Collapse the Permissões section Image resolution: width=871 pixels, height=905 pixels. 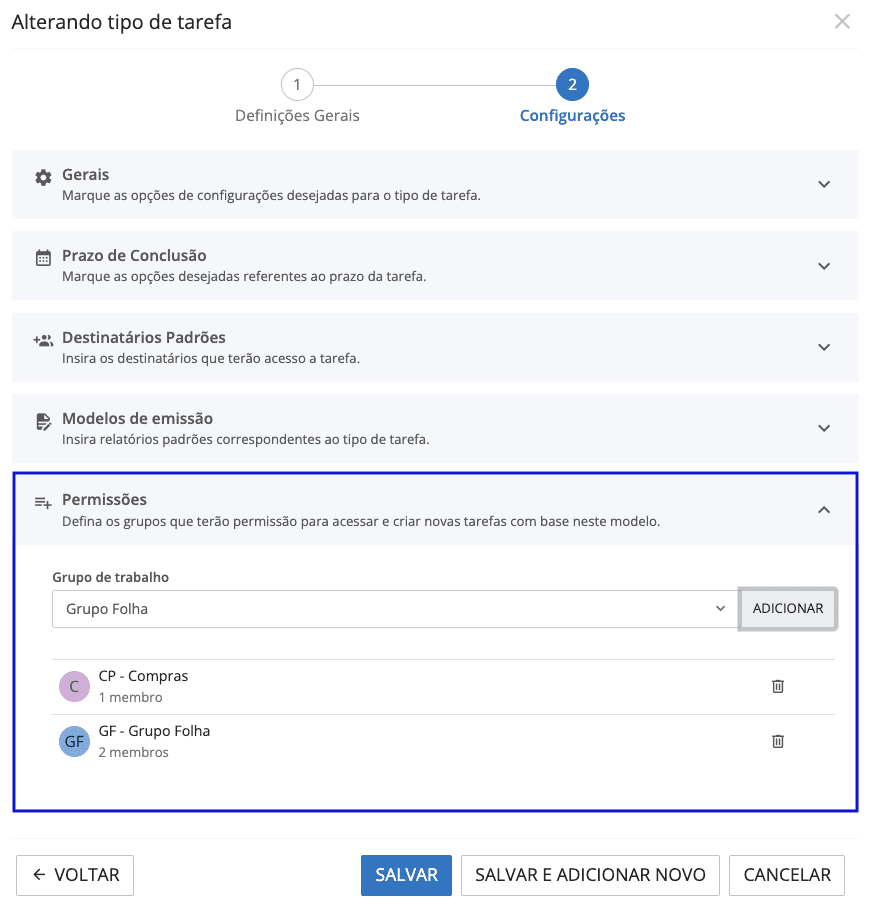(x=824, y=510)
